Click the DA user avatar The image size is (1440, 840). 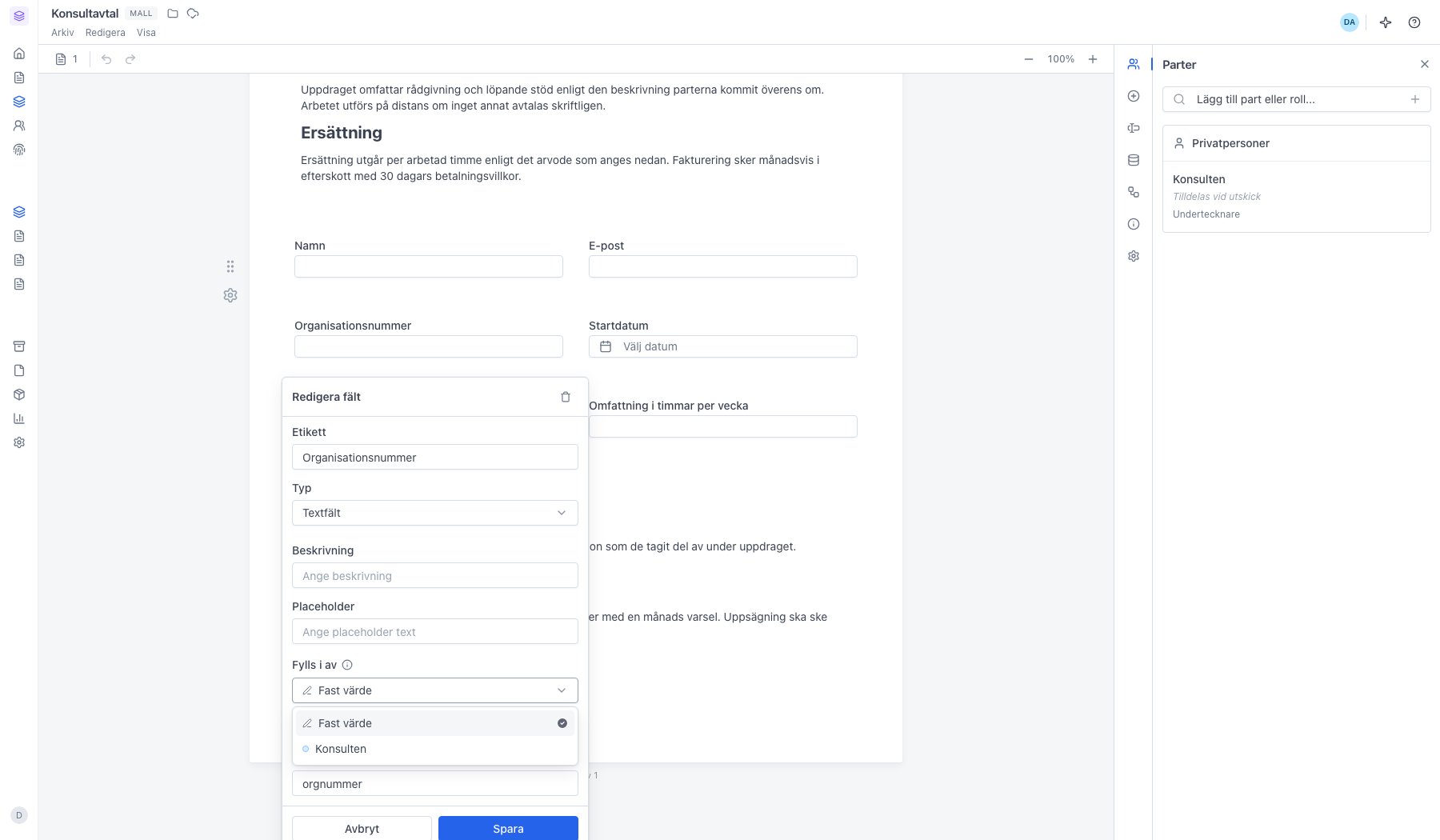1350,22
